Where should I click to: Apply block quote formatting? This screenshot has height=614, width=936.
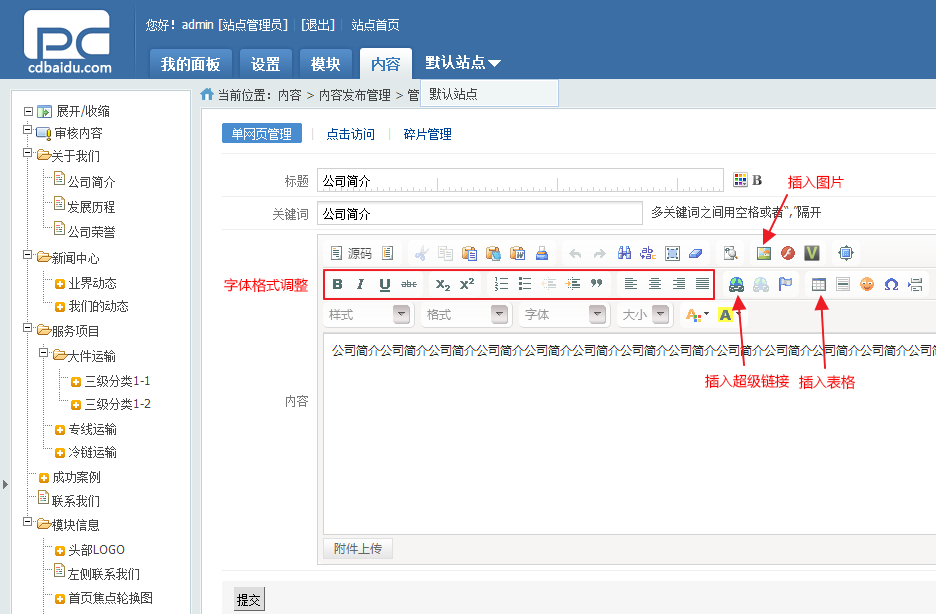pyautogui.click(x=596, y=284)
